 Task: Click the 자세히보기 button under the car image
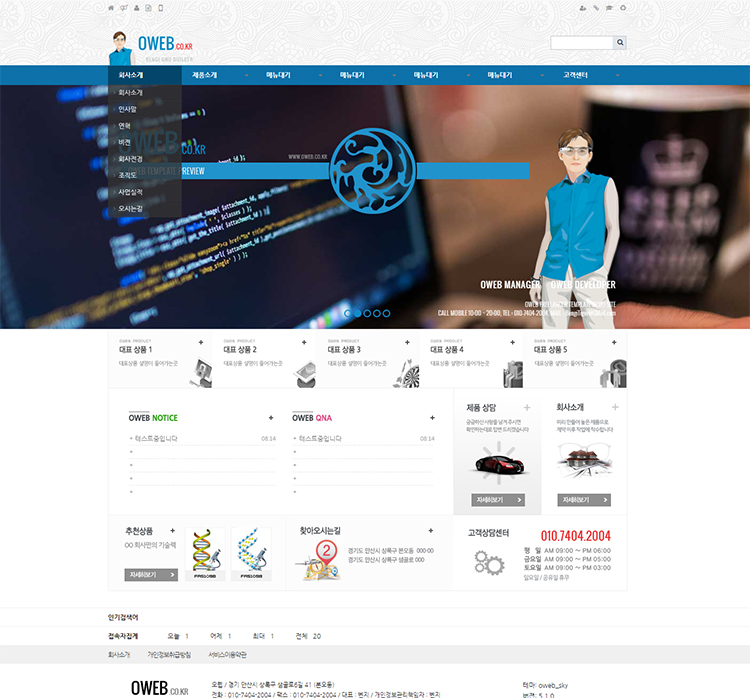tap(498, 500)
